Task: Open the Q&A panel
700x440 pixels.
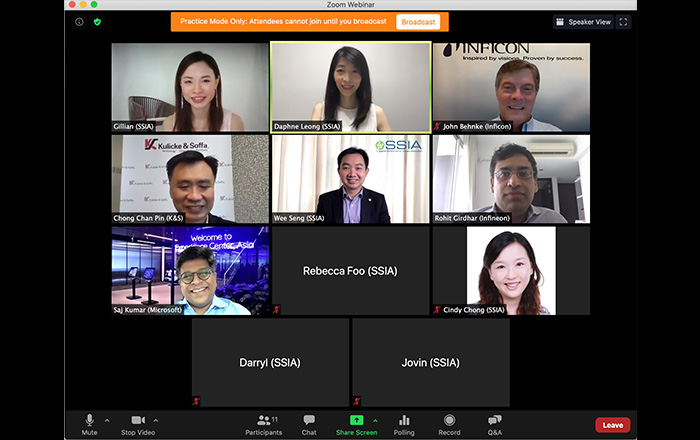Action: click(495, 421)
